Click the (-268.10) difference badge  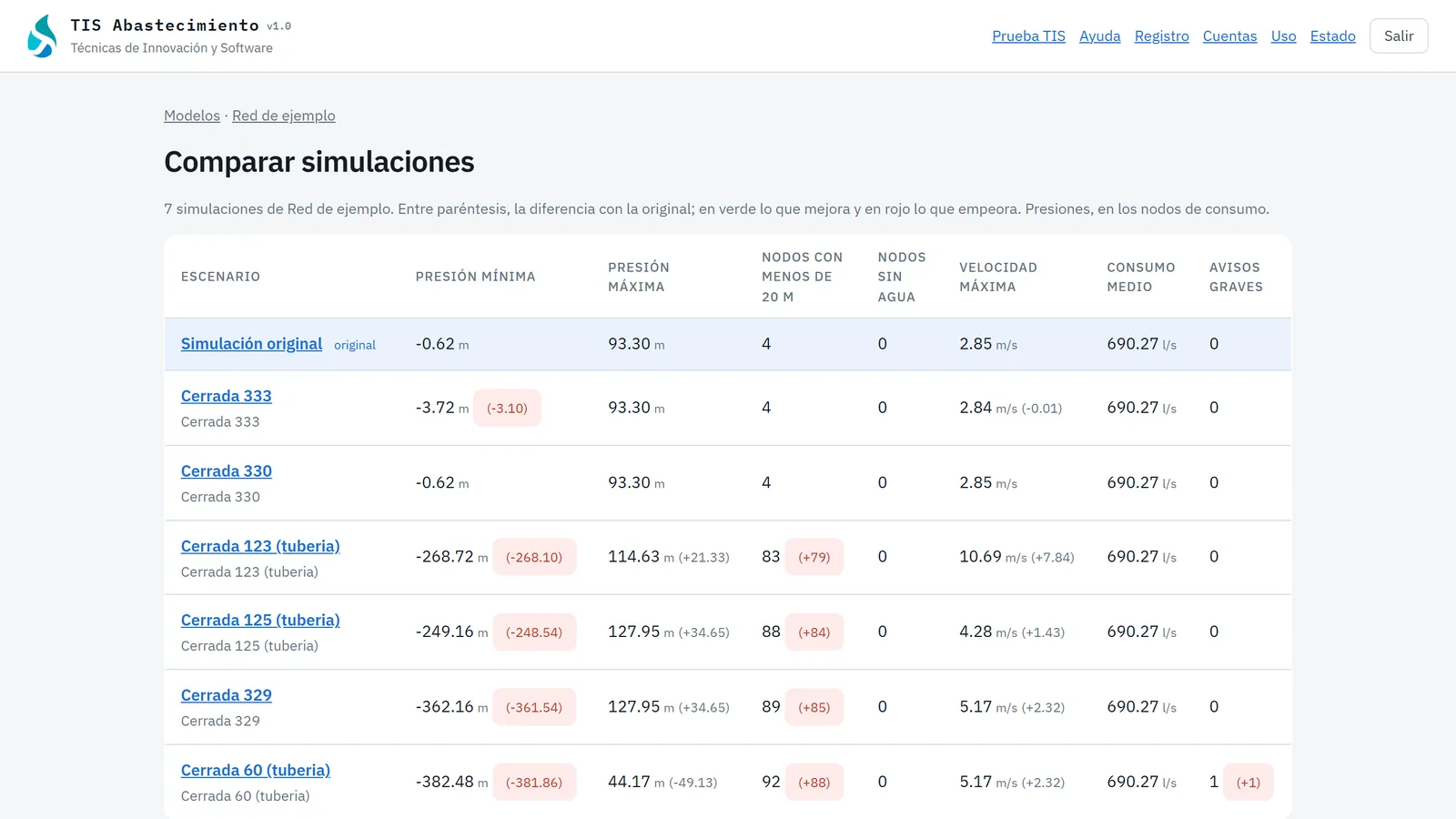tap(534, 557)
